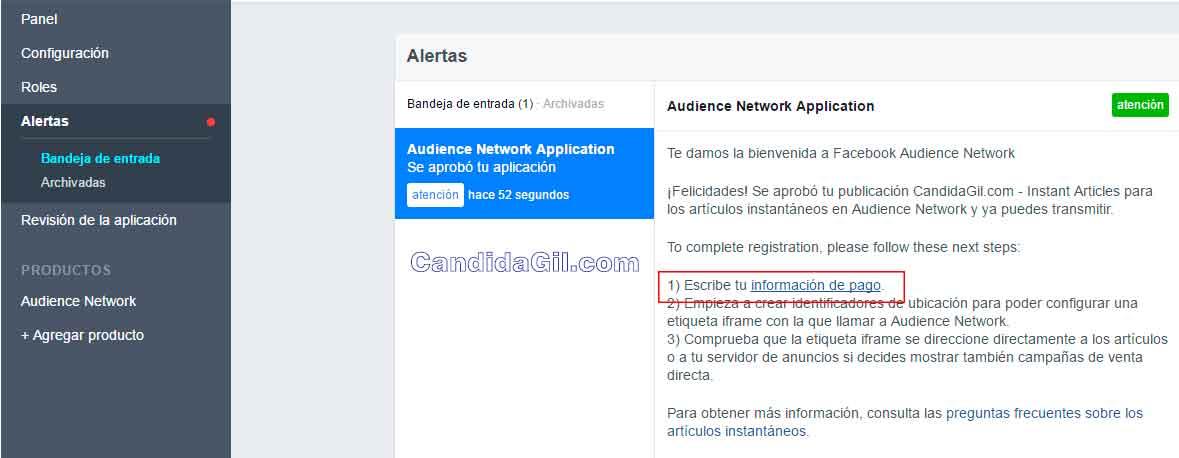Click the Audience Network Application message heading
Image resolution: width=1179 pixels, height=458 pixels.
click(770, 106)
